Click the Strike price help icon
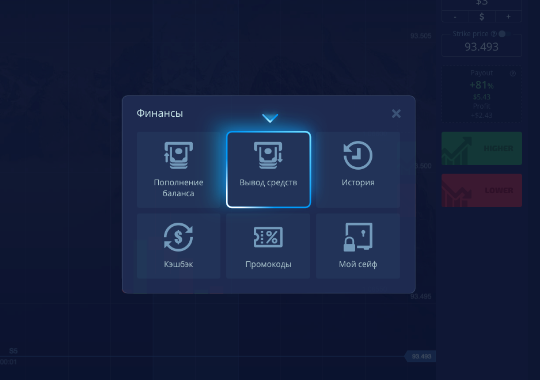Screen dimensions: 540x380 (x=494, y=34)
